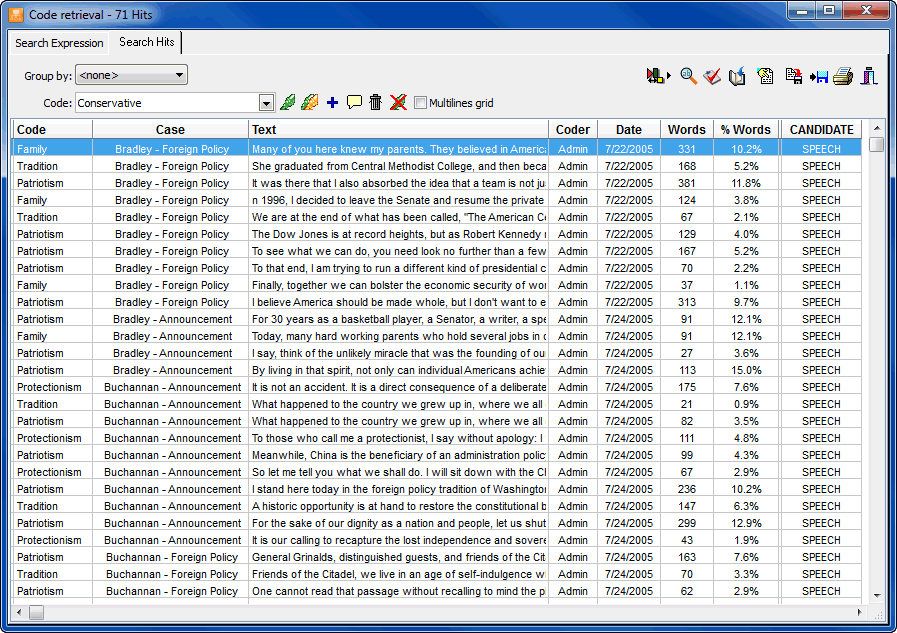Select the row 'By living in that spirit'

(436, 370)
